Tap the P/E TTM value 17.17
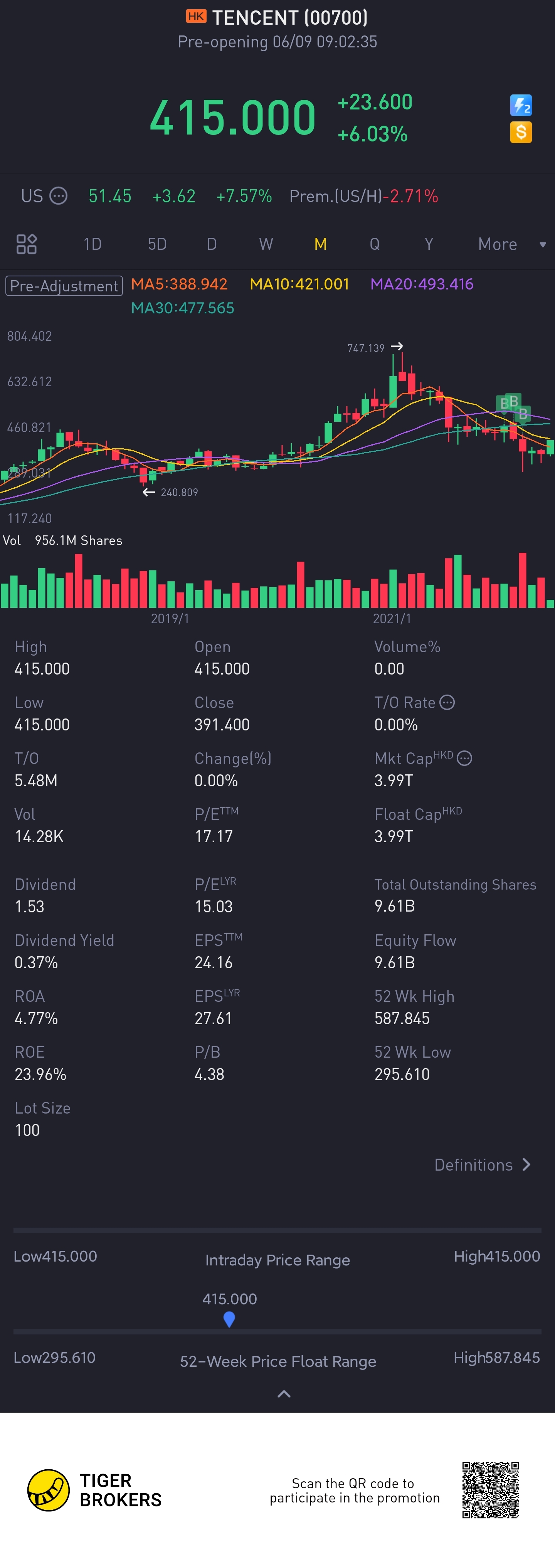This screenshot has height=1568, width=555. [214, 836]
